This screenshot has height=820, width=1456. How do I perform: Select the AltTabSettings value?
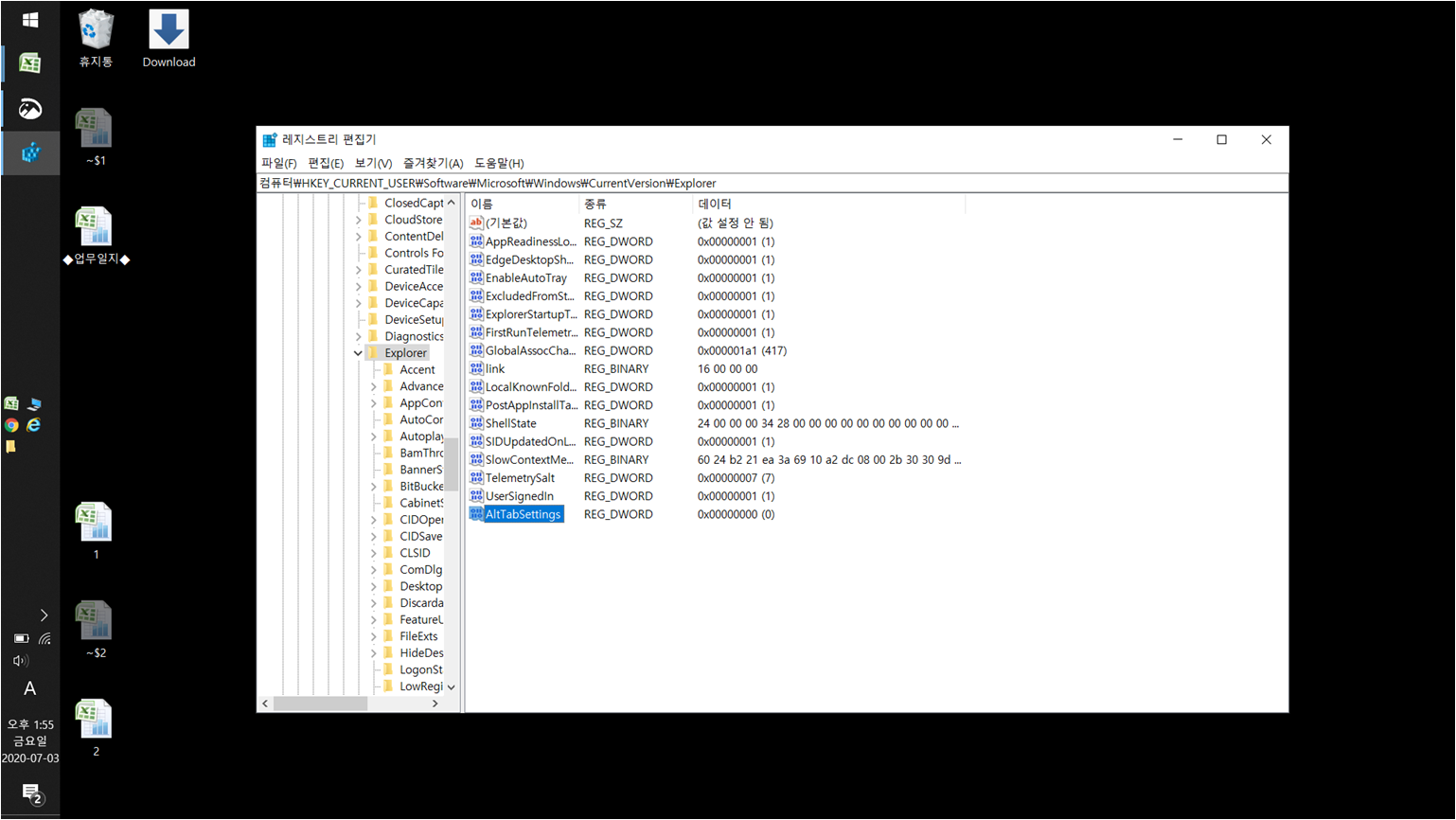click(x=524, y=514)
